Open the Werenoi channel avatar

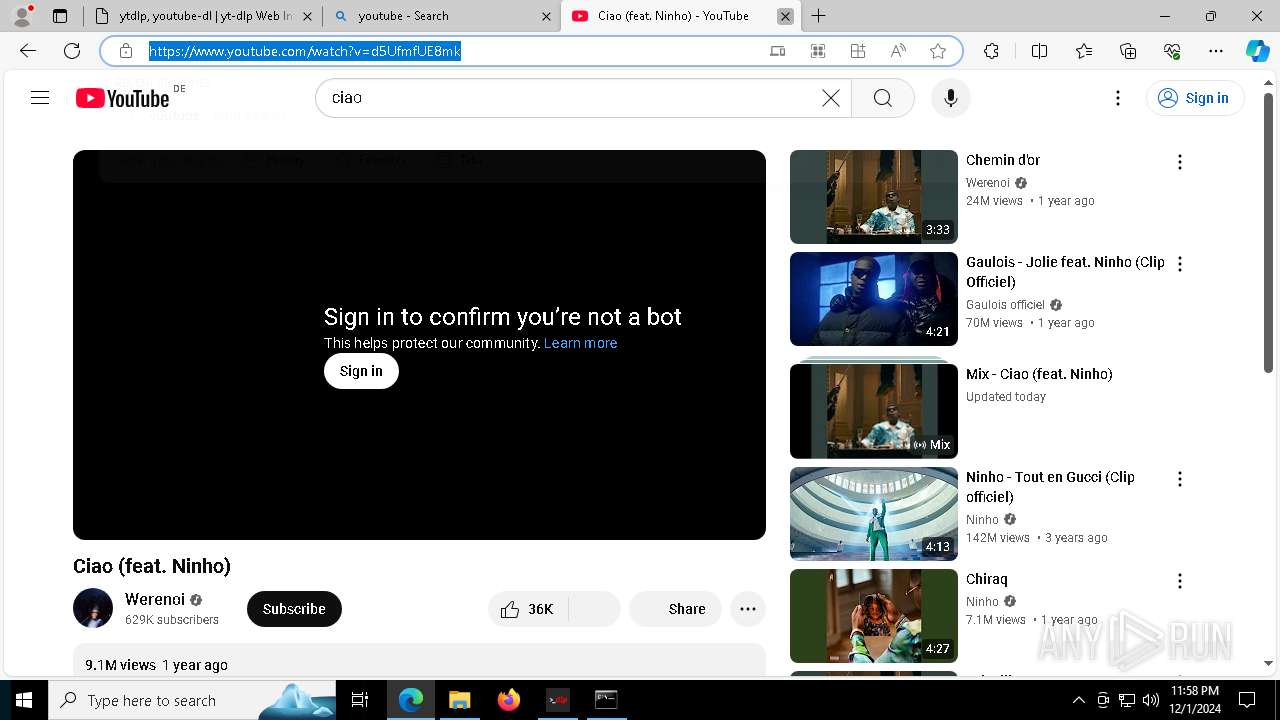point(93,608)
